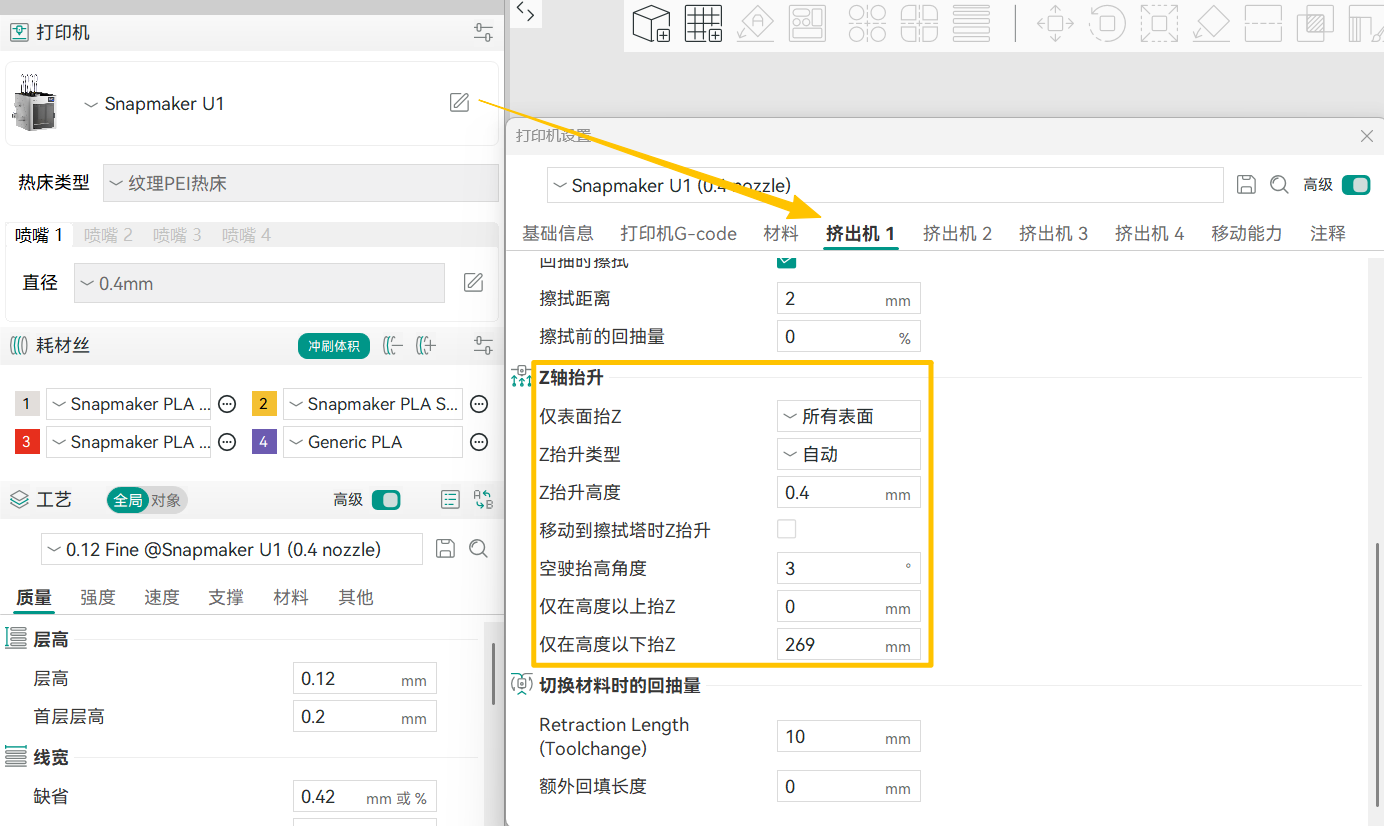This screenshot has height=826, width=1384.
Task: Open the bed type dropdown
Action: [x=301, y=183]
